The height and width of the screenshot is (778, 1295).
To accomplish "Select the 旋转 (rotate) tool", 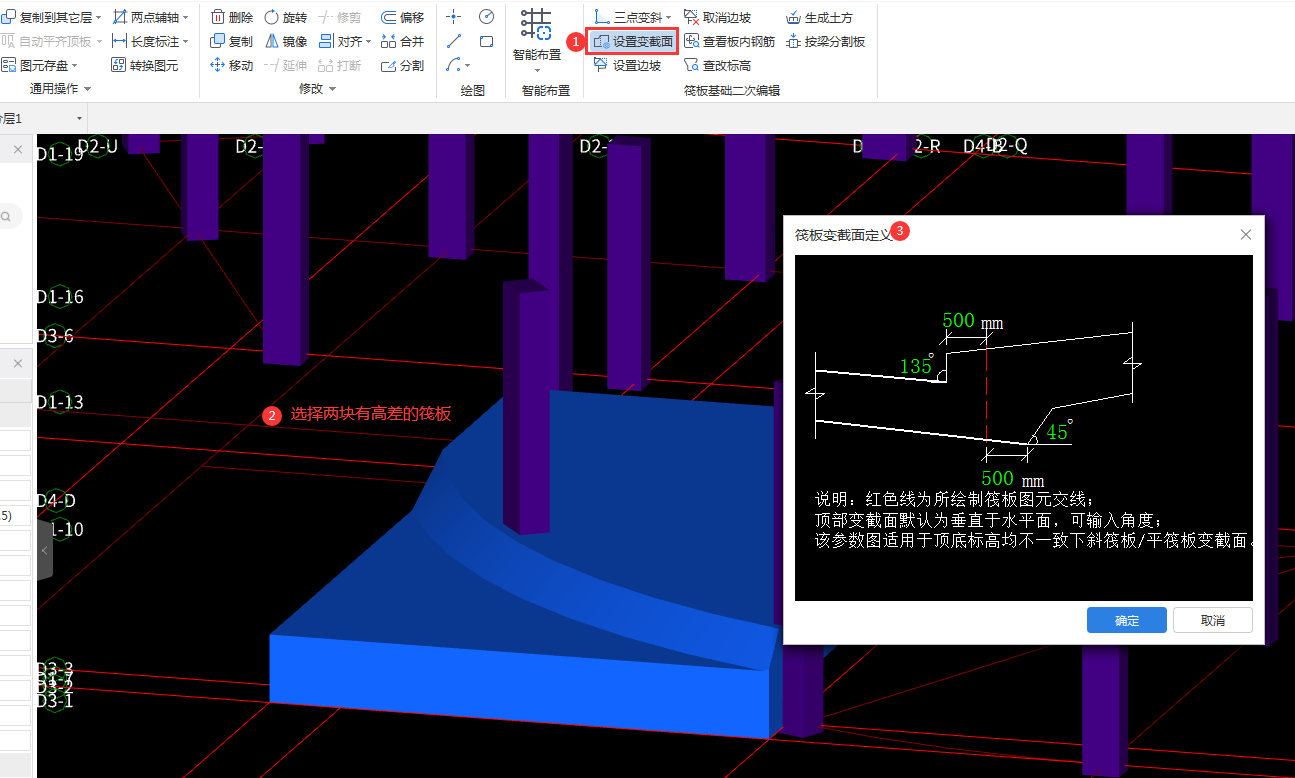I will [x=286, y=17].
